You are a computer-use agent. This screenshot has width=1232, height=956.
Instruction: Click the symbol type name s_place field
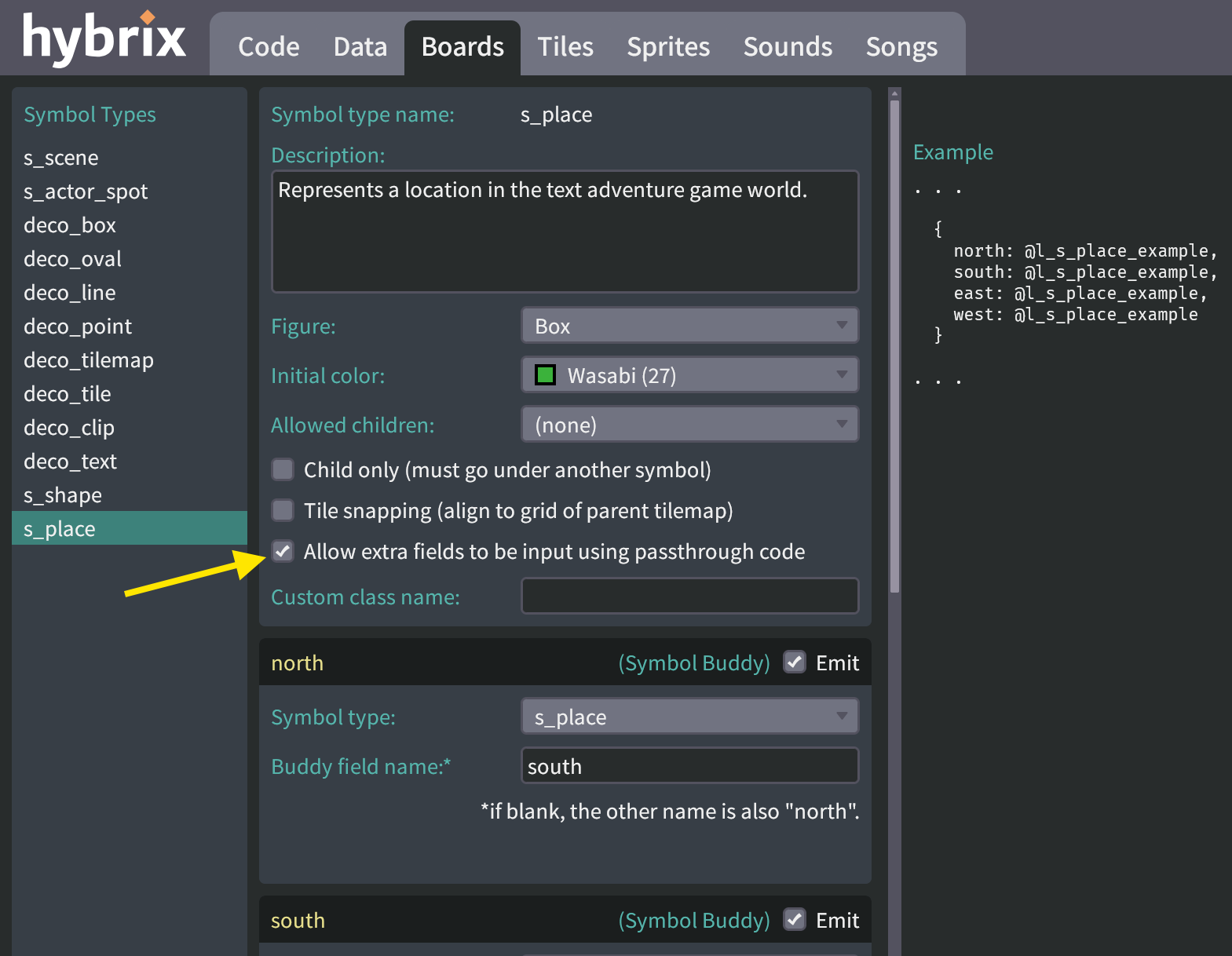click(556, 115)
